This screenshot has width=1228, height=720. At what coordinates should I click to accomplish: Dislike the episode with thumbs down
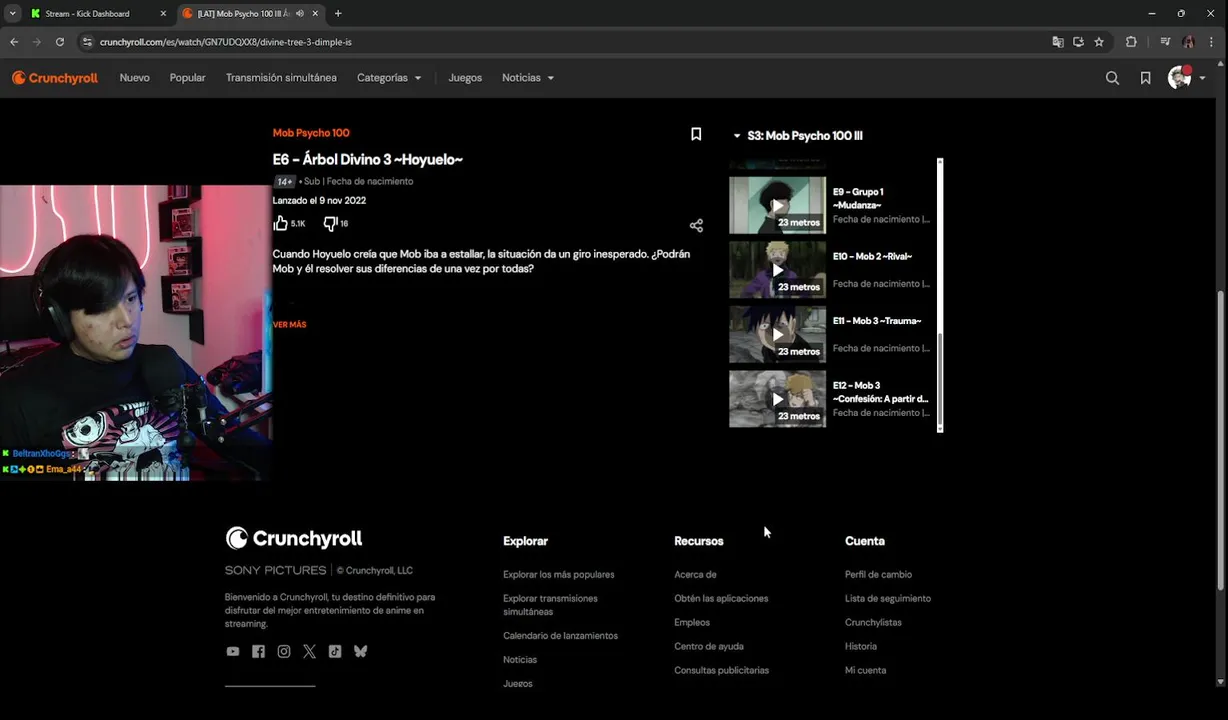[330, 224]
